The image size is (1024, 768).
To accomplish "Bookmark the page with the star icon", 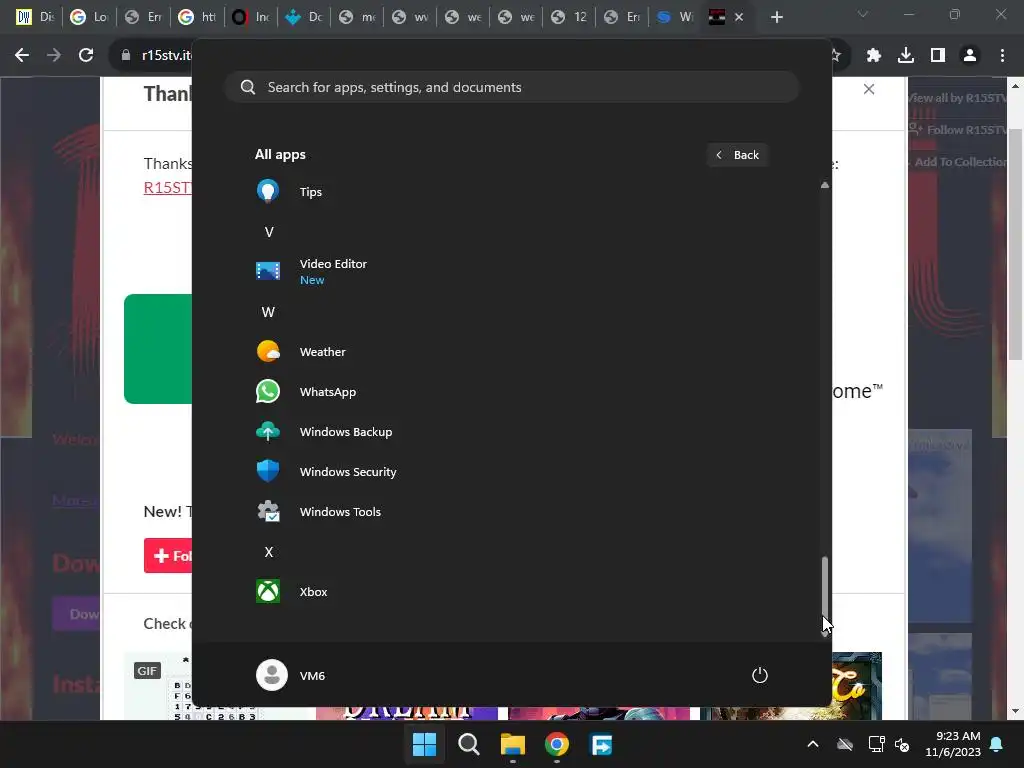I will pyautogui.click(x=836, y=56).
